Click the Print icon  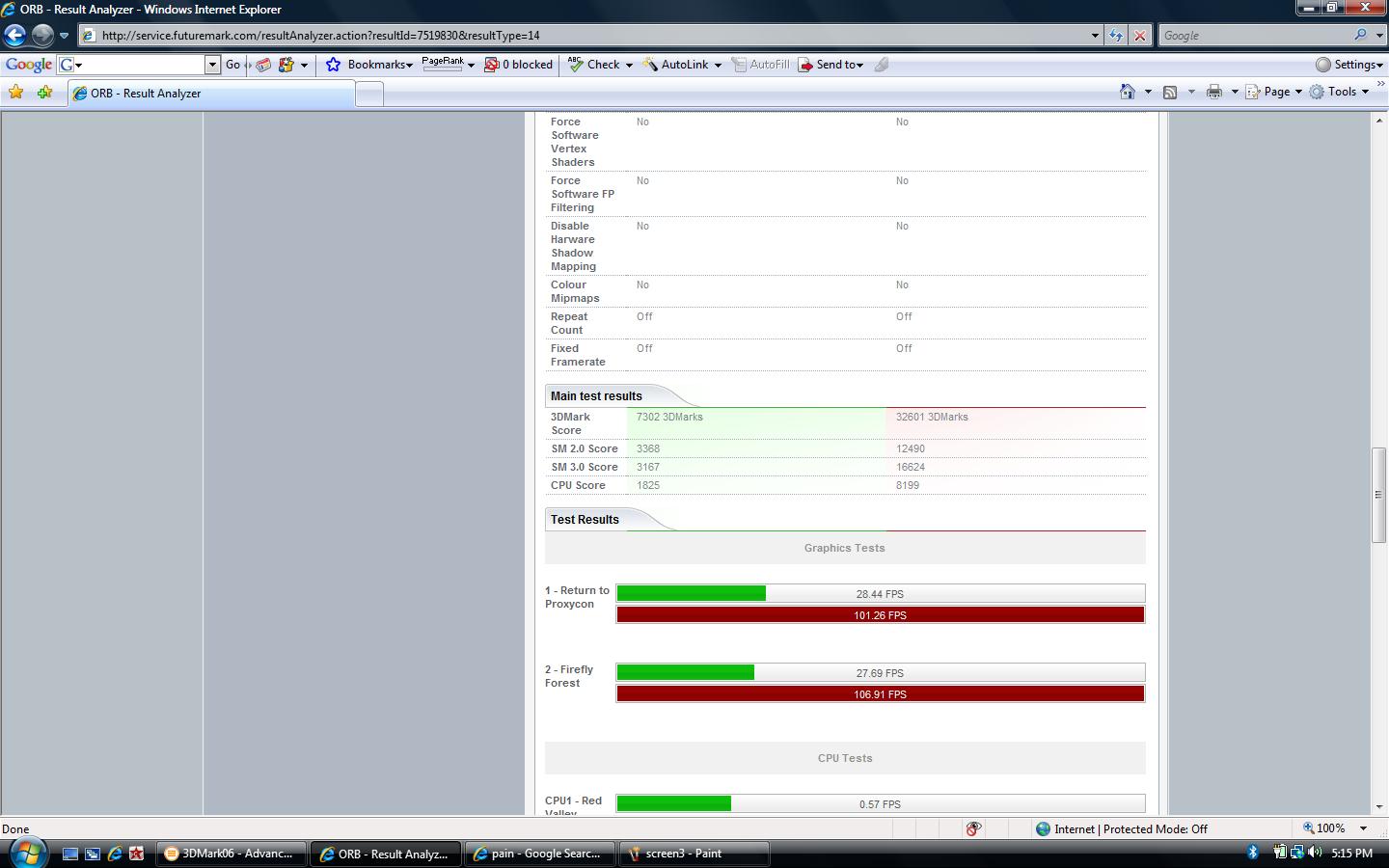pos(1214,92)
